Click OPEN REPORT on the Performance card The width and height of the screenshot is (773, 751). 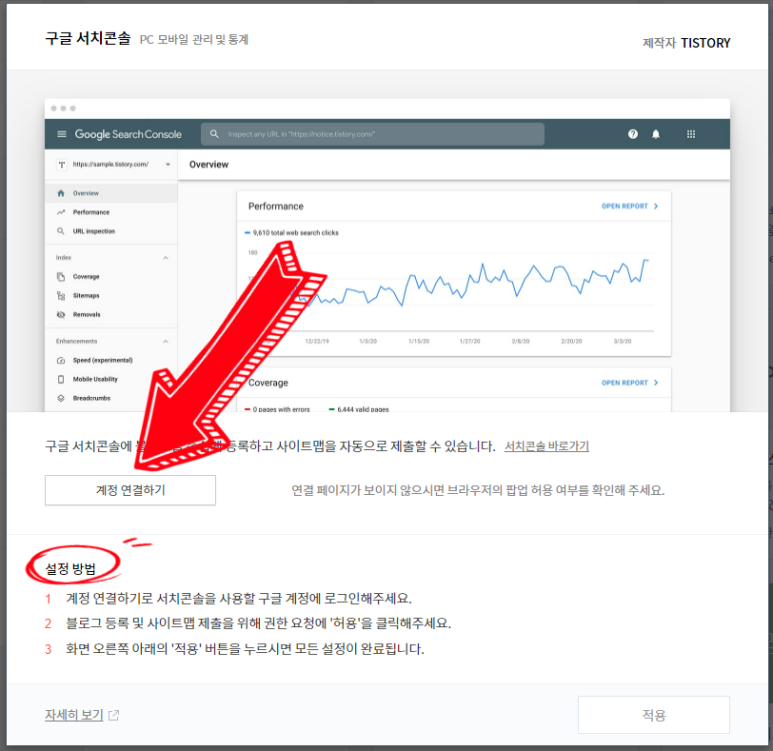click(x=625, y=206)
